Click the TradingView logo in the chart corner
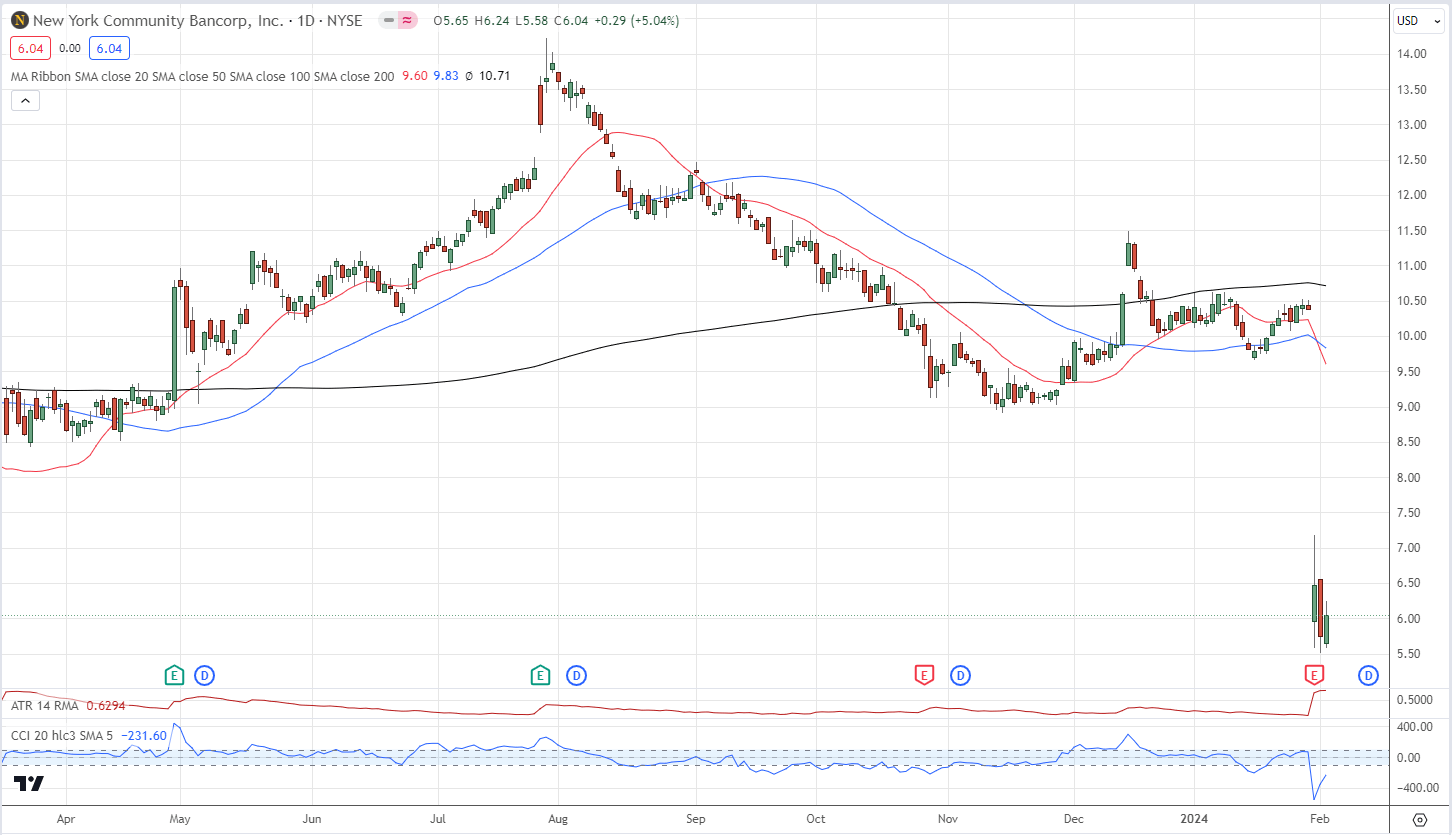 click(x=29, y=784)
